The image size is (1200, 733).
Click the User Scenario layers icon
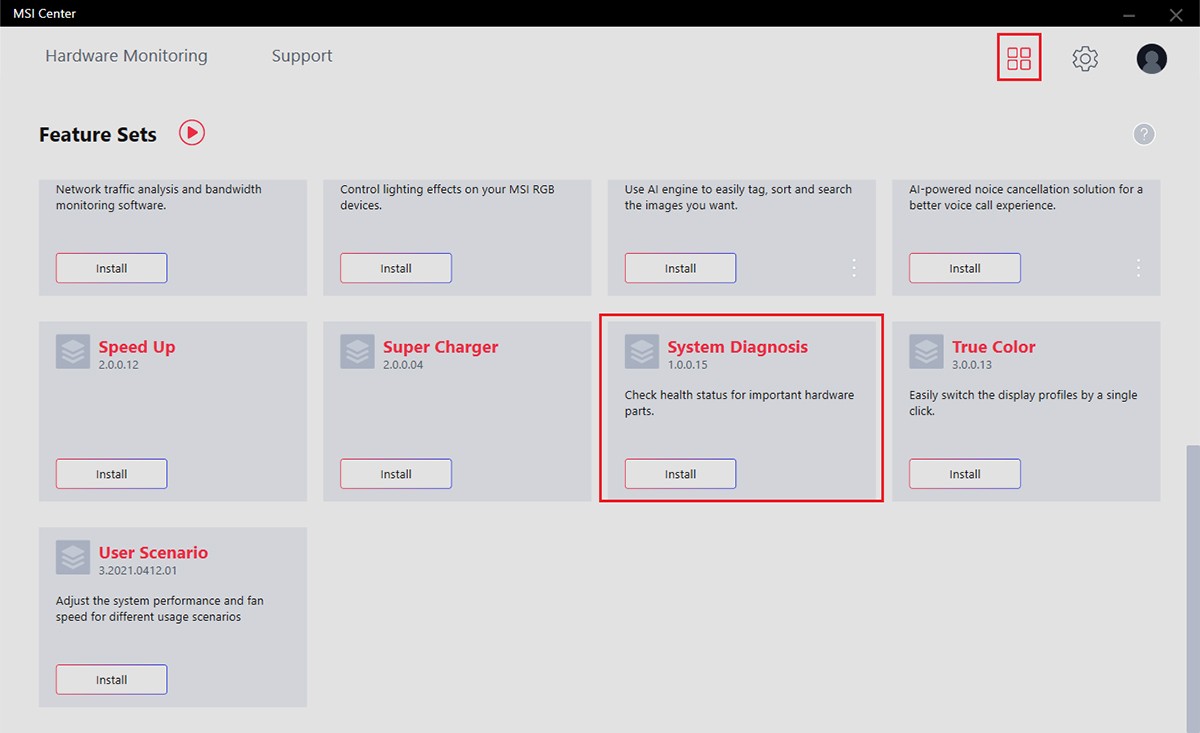pos(73,558)
